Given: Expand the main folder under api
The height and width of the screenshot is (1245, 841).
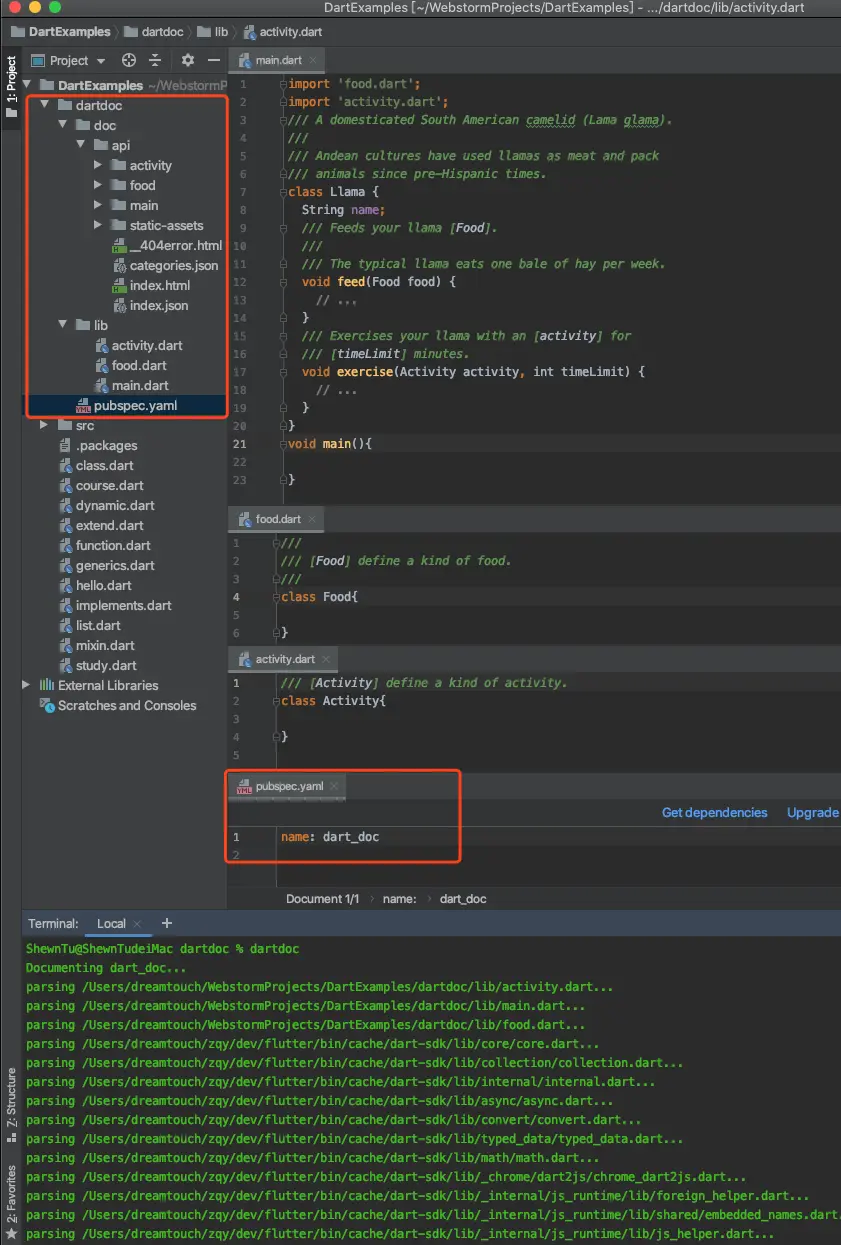Looking at the screenshot, I should click(x=98, y=206).
